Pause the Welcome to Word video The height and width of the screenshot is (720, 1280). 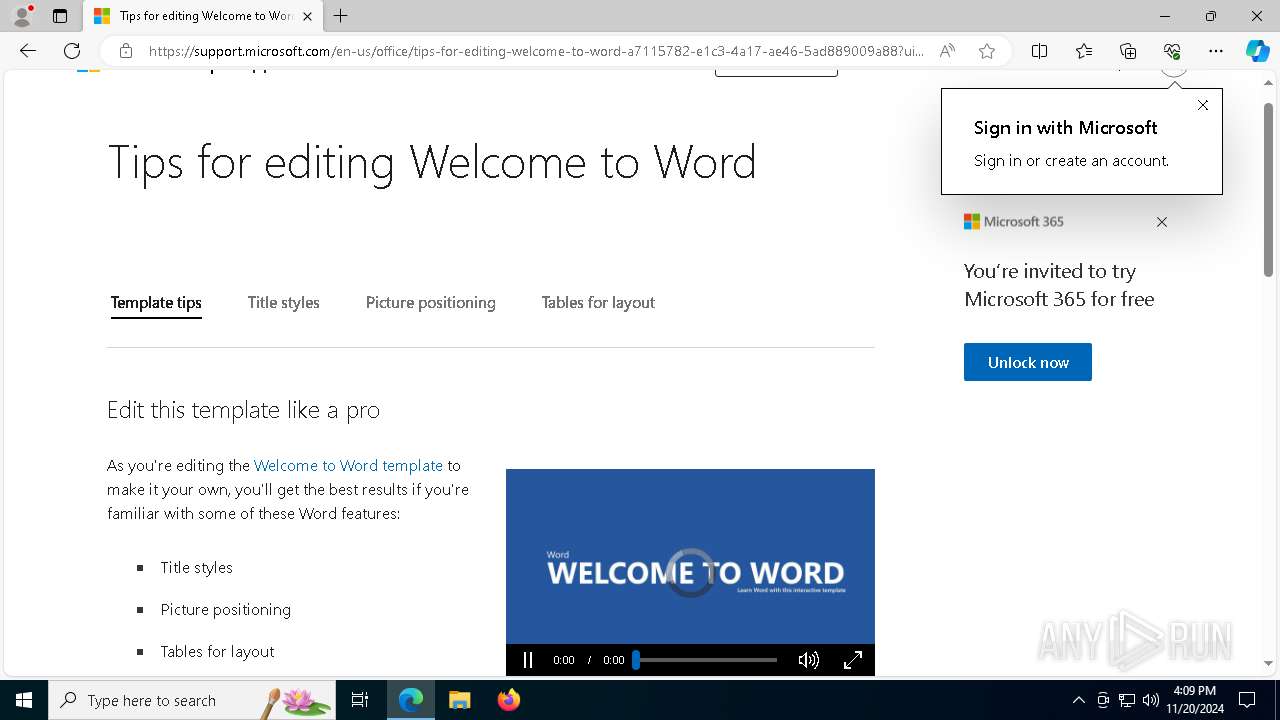528,660
